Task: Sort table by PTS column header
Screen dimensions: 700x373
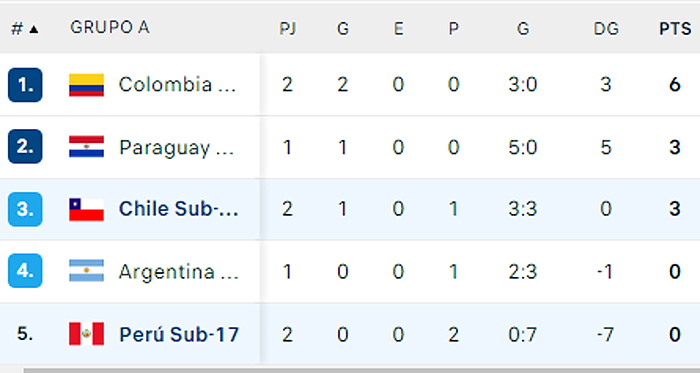Action: (x=675, y=29)
